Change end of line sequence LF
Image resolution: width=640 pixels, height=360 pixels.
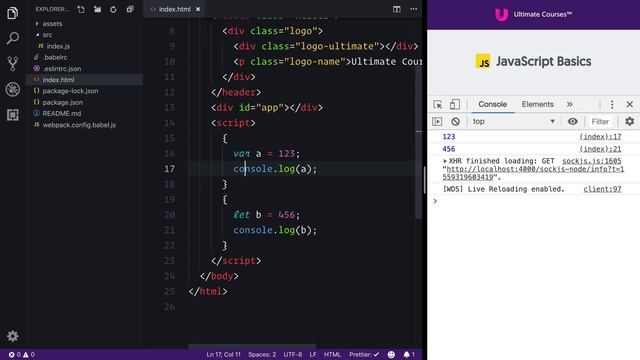313,355
